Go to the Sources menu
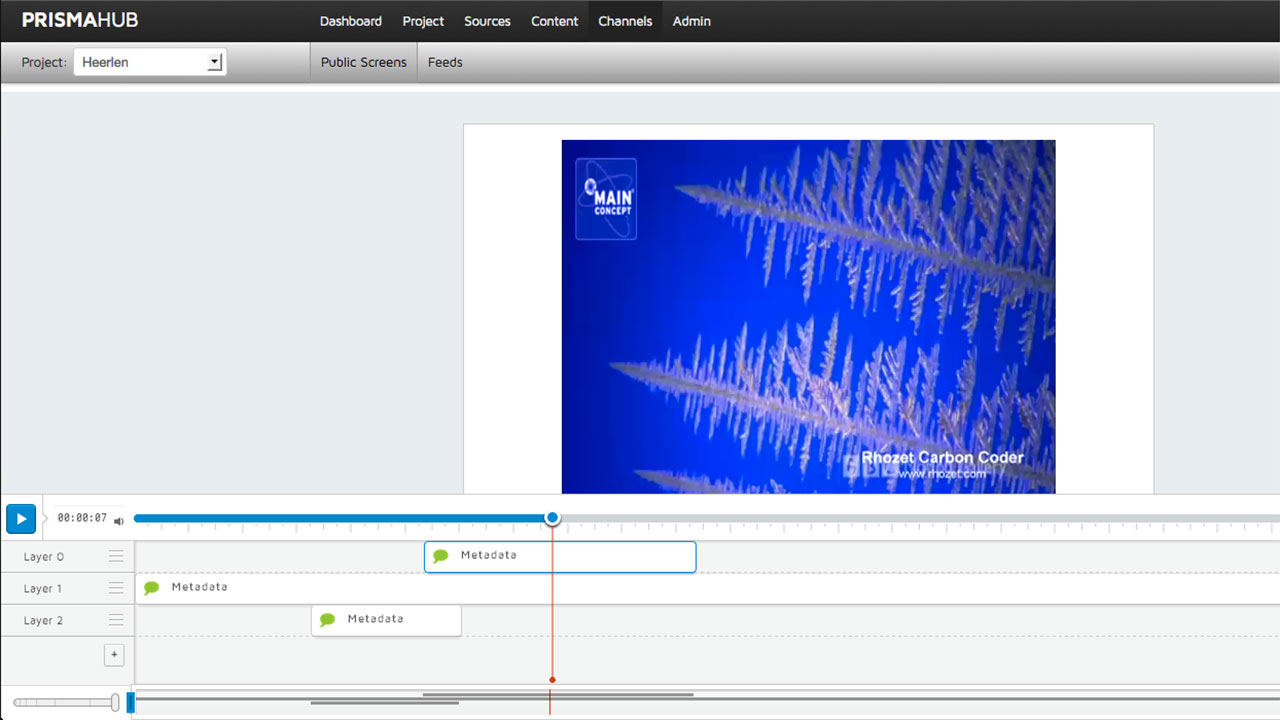Image resolution: width=1280 pixels, height=720 pixels. pos(487,21)
